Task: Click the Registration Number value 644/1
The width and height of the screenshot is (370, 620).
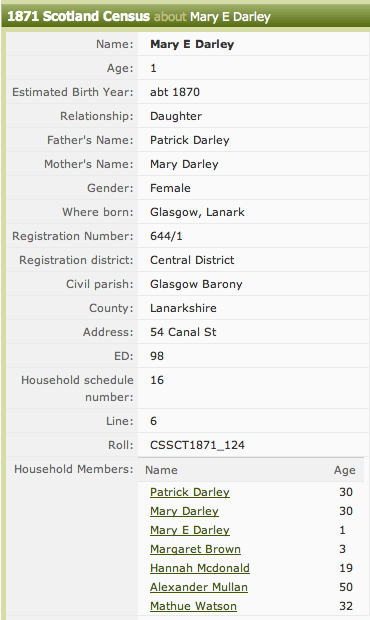Action: click(166, 236)
